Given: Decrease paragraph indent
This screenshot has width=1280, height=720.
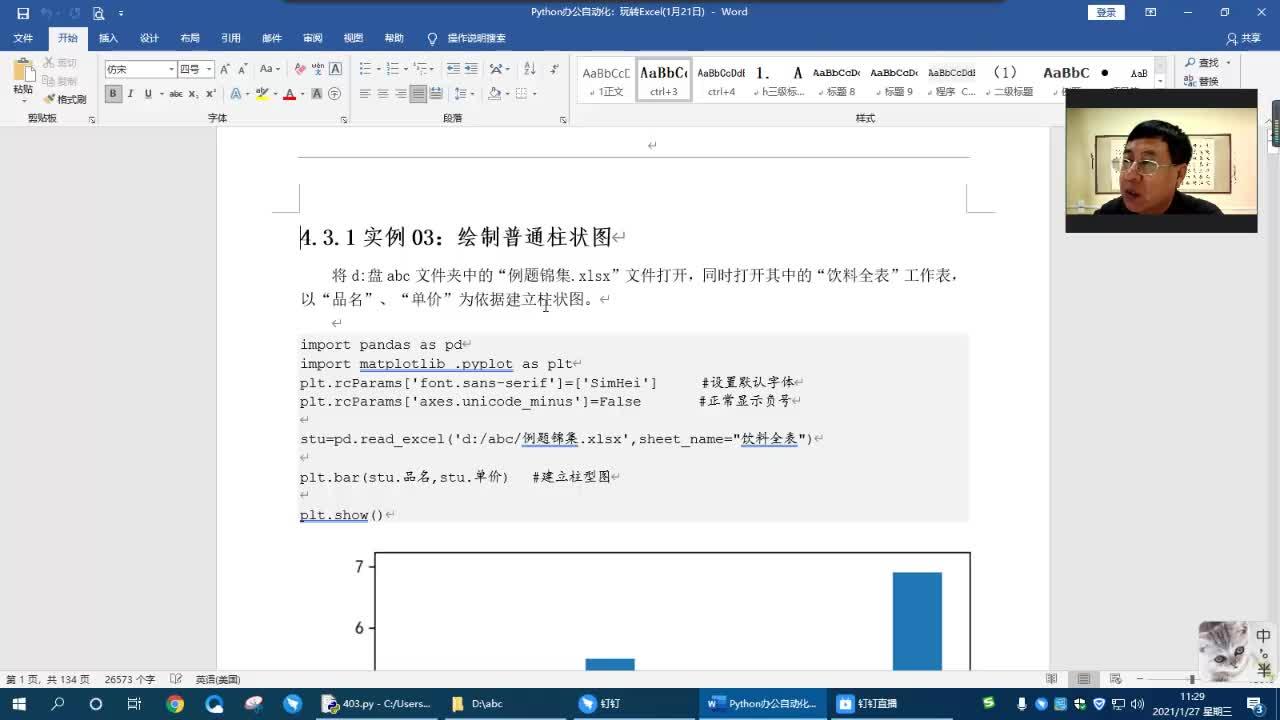Looking at the screenshot, I should click(x=453, y=69).
